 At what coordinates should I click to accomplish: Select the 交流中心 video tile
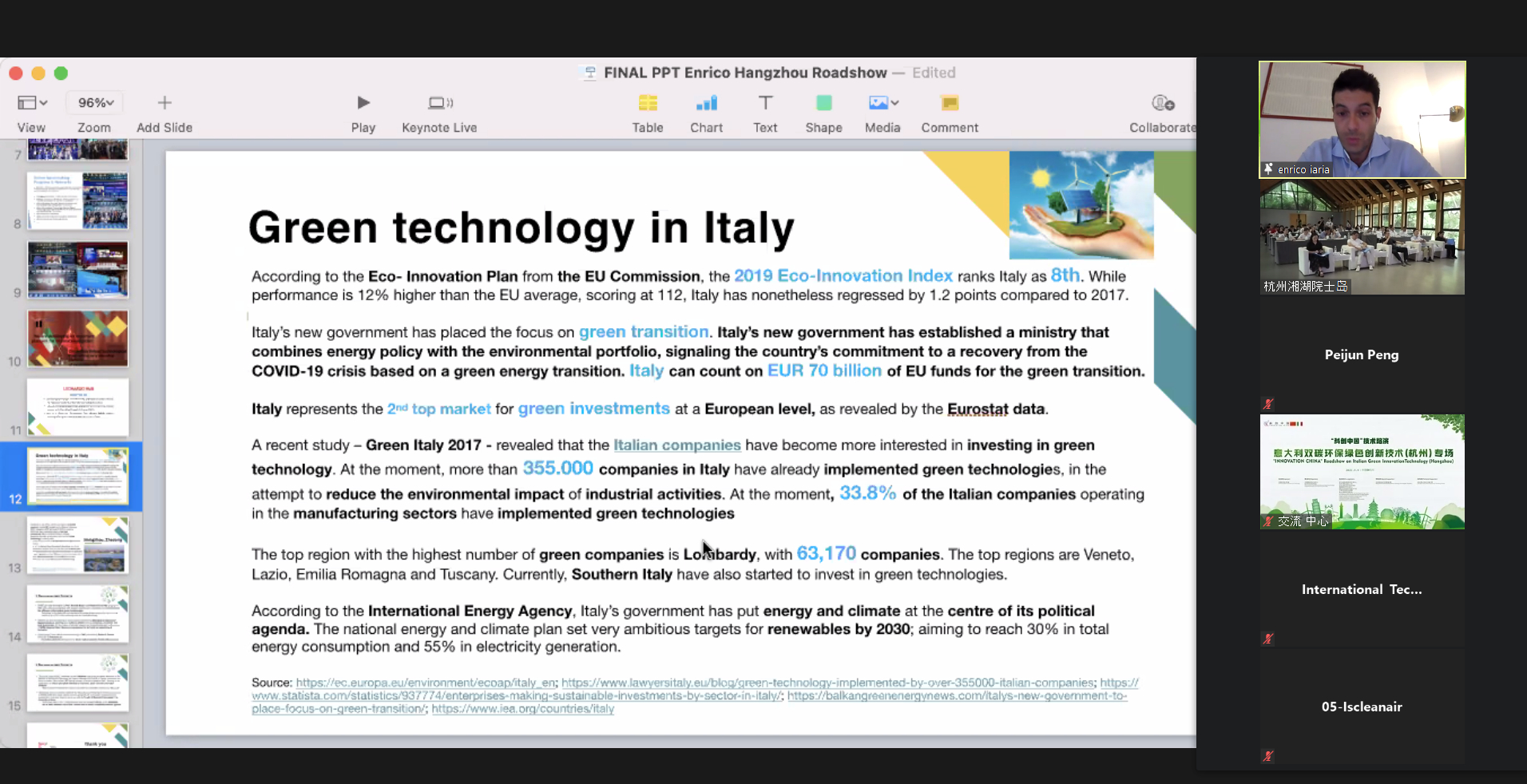click(1362, 472)
